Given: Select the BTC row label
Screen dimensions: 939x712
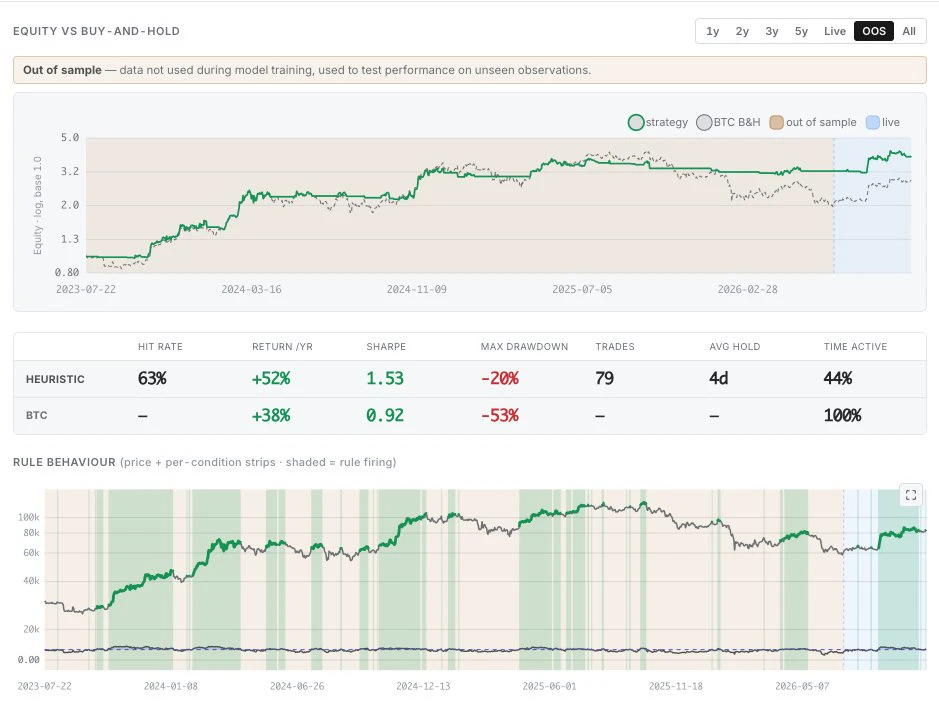Looking at the screenshot, I should 37,415.
